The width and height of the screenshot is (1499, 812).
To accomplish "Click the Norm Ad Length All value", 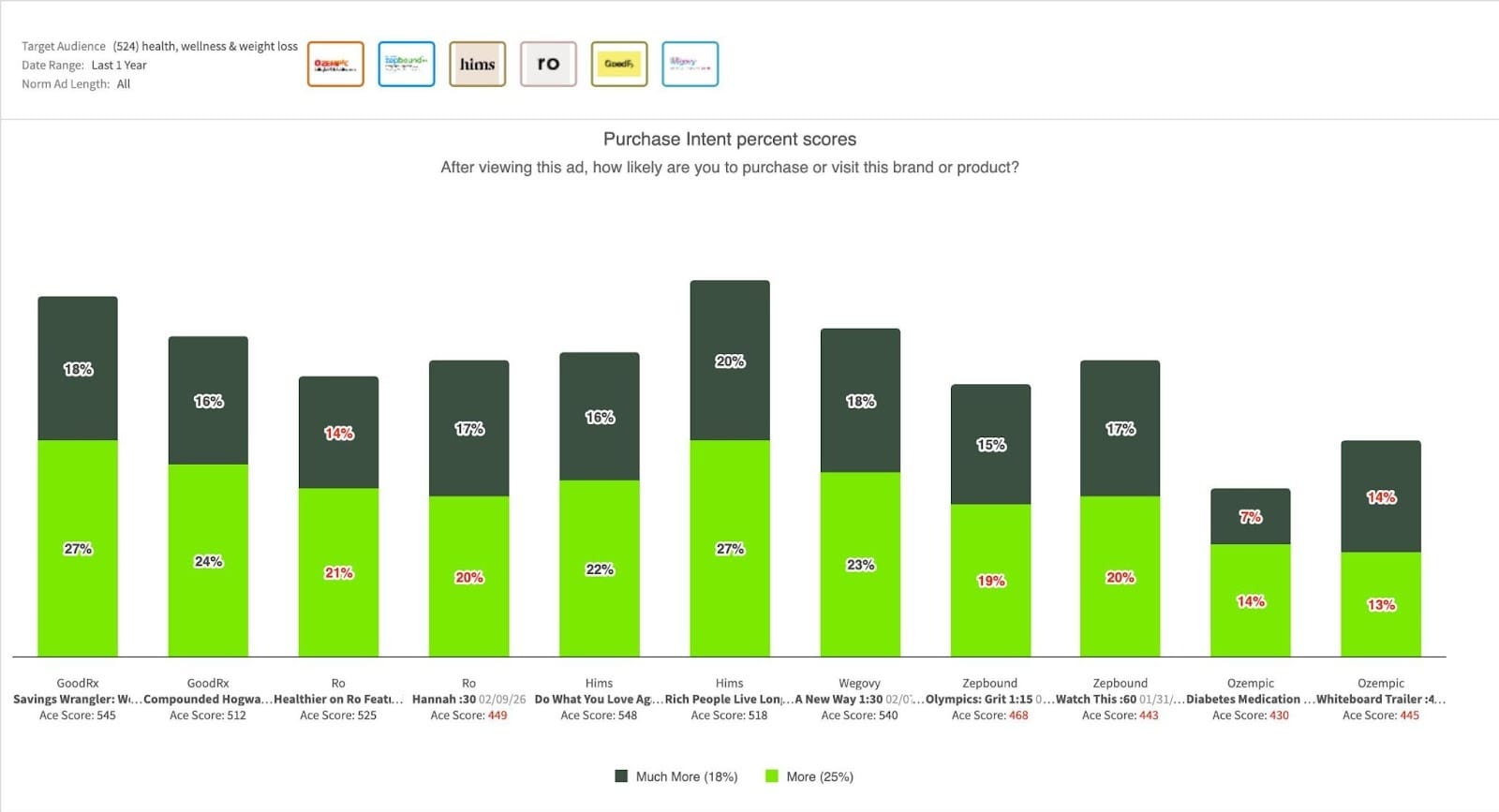I will pyautogui.click(x=124, y=84).
